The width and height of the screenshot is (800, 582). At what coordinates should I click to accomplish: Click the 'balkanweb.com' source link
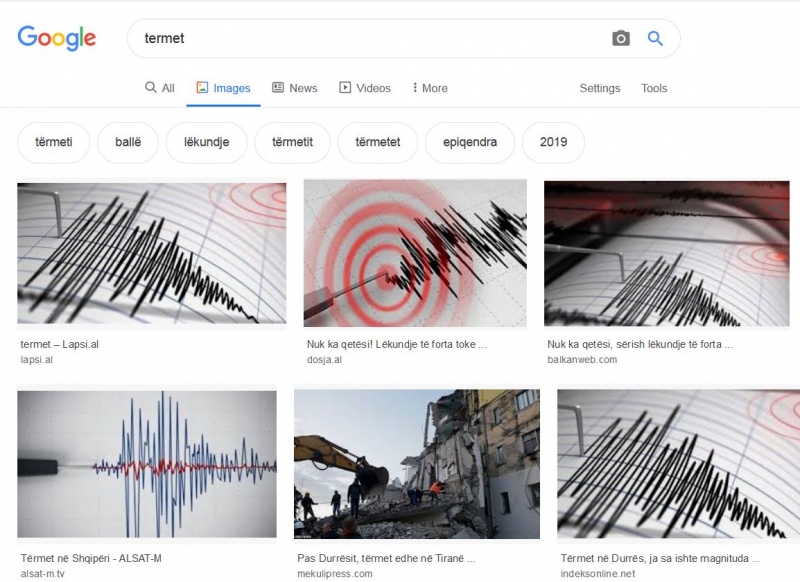click(x=582, y=360)
